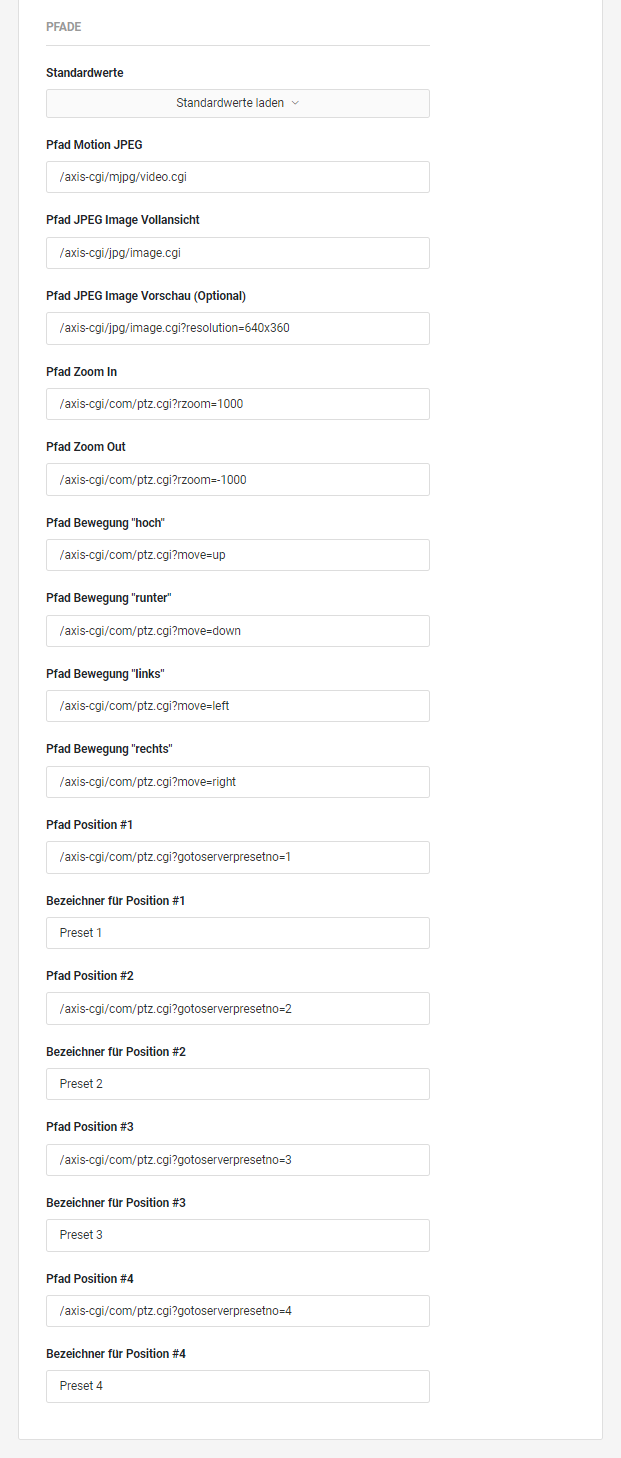Click the Bewegung "rechts" path field
This screenshot has width=621, height=1458.
coord(238,782)
